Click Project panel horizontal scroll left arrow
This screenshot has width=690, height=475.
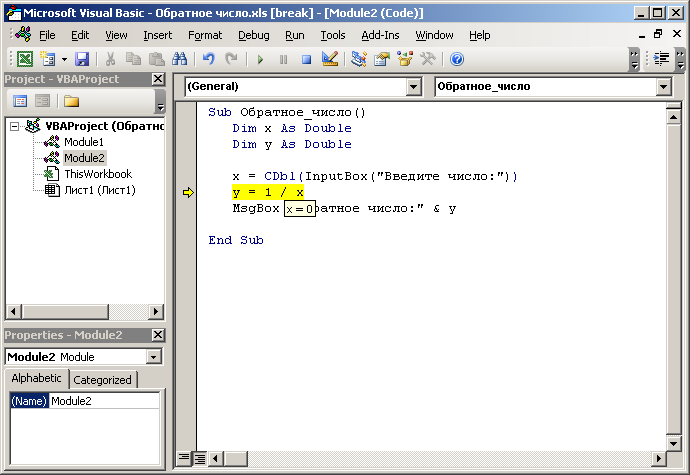[x=13, y=311]
